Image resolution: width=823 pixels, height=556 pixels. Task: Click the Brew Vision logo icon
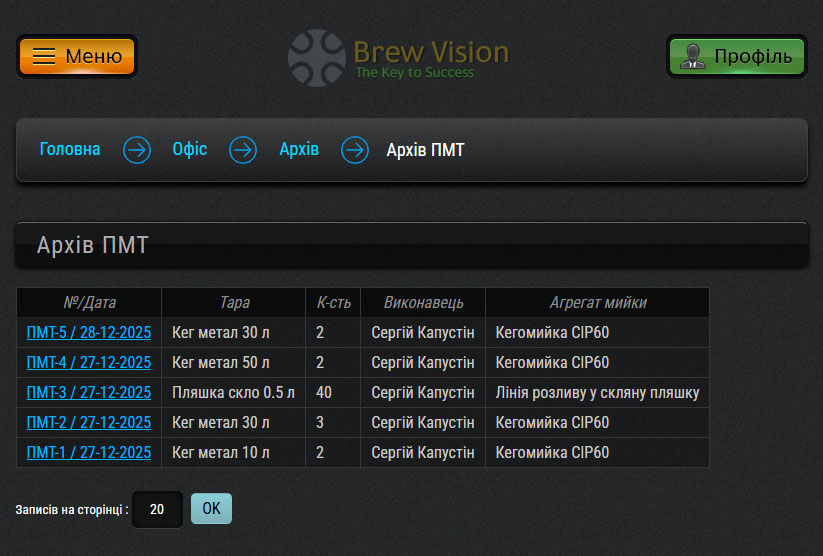click(317, 57)
